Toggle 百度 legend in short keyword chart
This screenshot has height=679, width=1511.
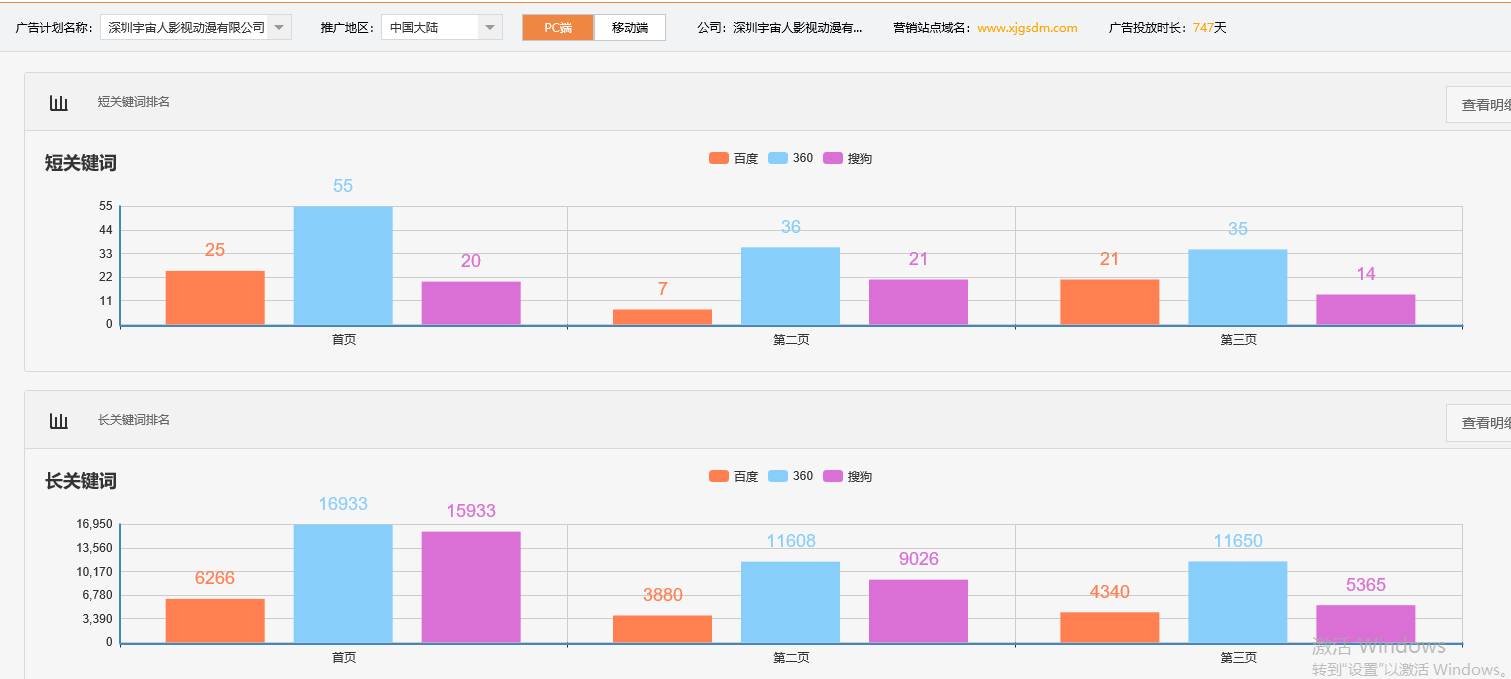733,158
